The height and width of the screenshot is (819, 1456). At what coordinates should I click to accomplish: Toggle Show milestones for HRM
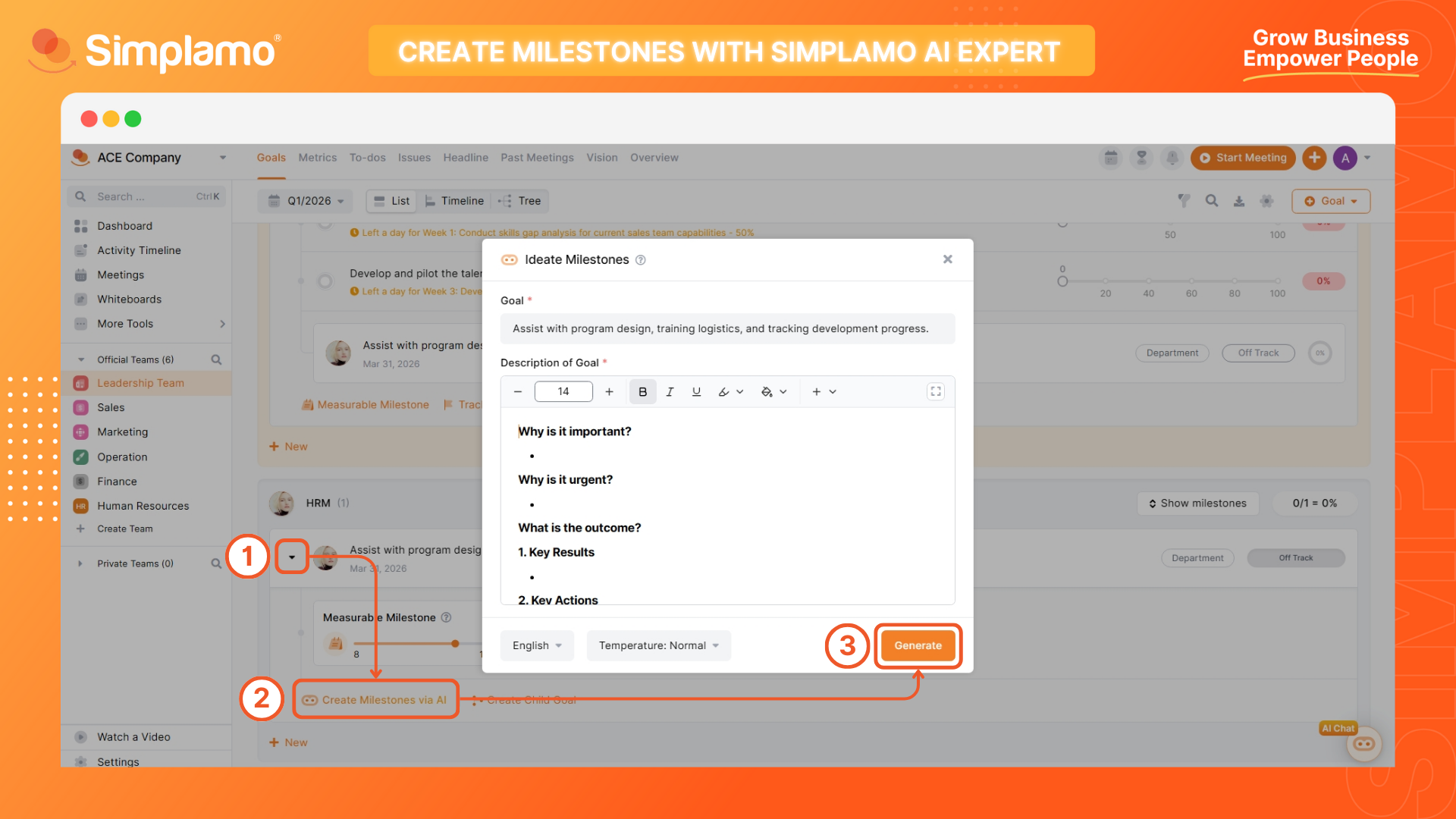1197,504
